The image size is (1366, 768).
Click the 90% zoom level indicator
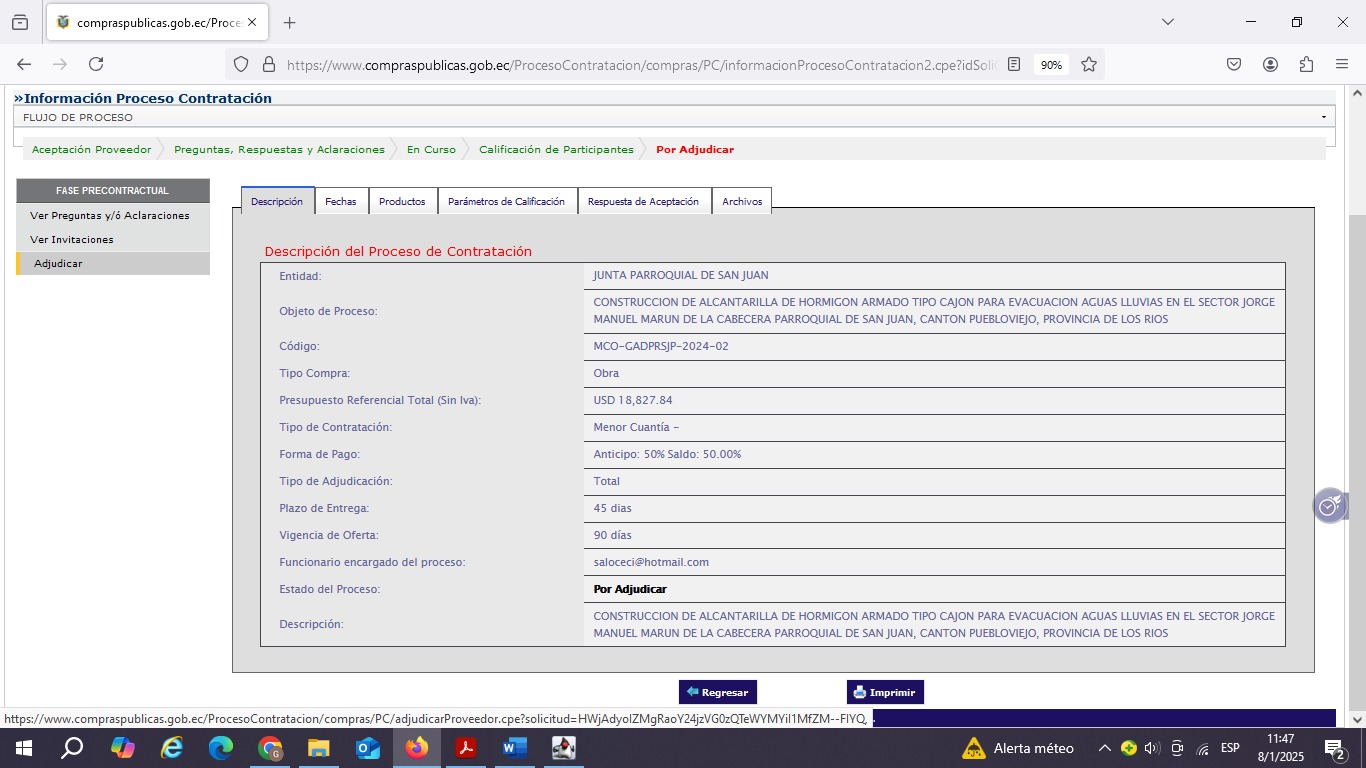1051,64
